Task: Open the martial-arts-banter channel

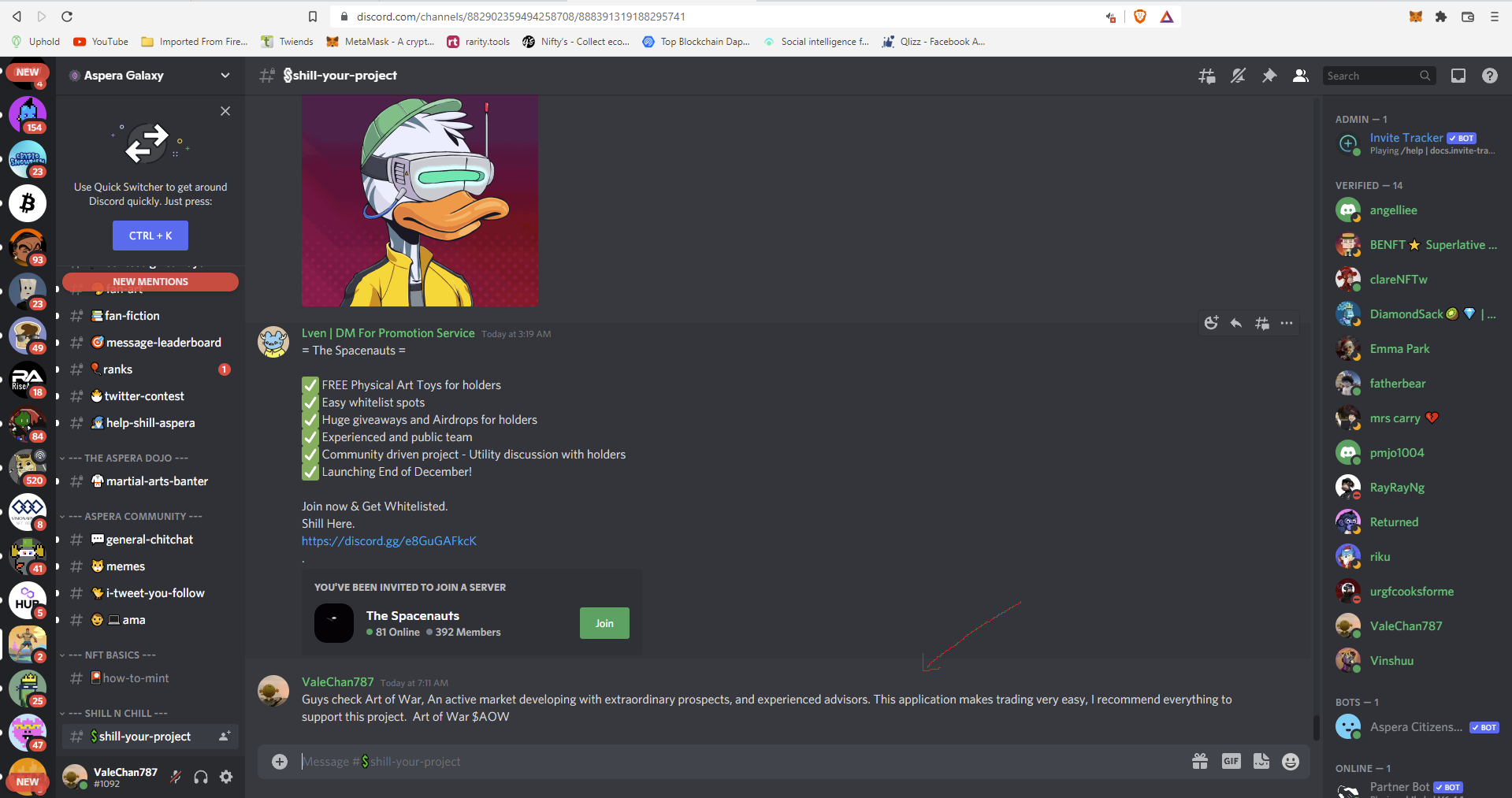Action: [x=150, y=481]
